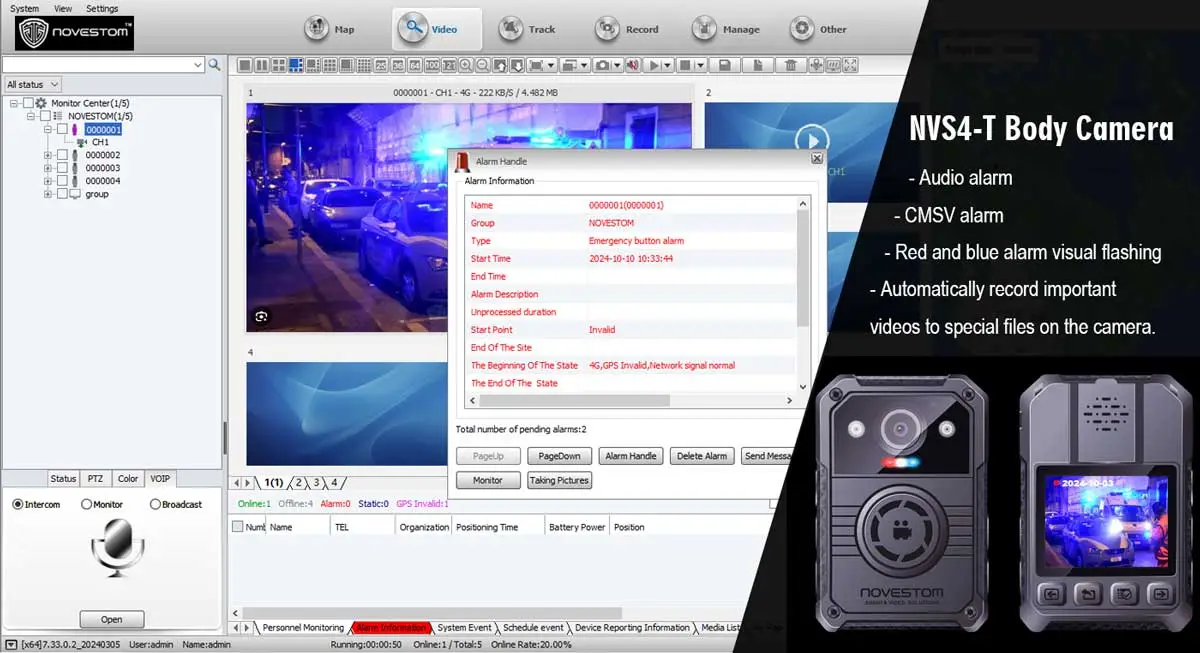
Task: Check the device 0000003 checkbox
Action: [63, 168]
